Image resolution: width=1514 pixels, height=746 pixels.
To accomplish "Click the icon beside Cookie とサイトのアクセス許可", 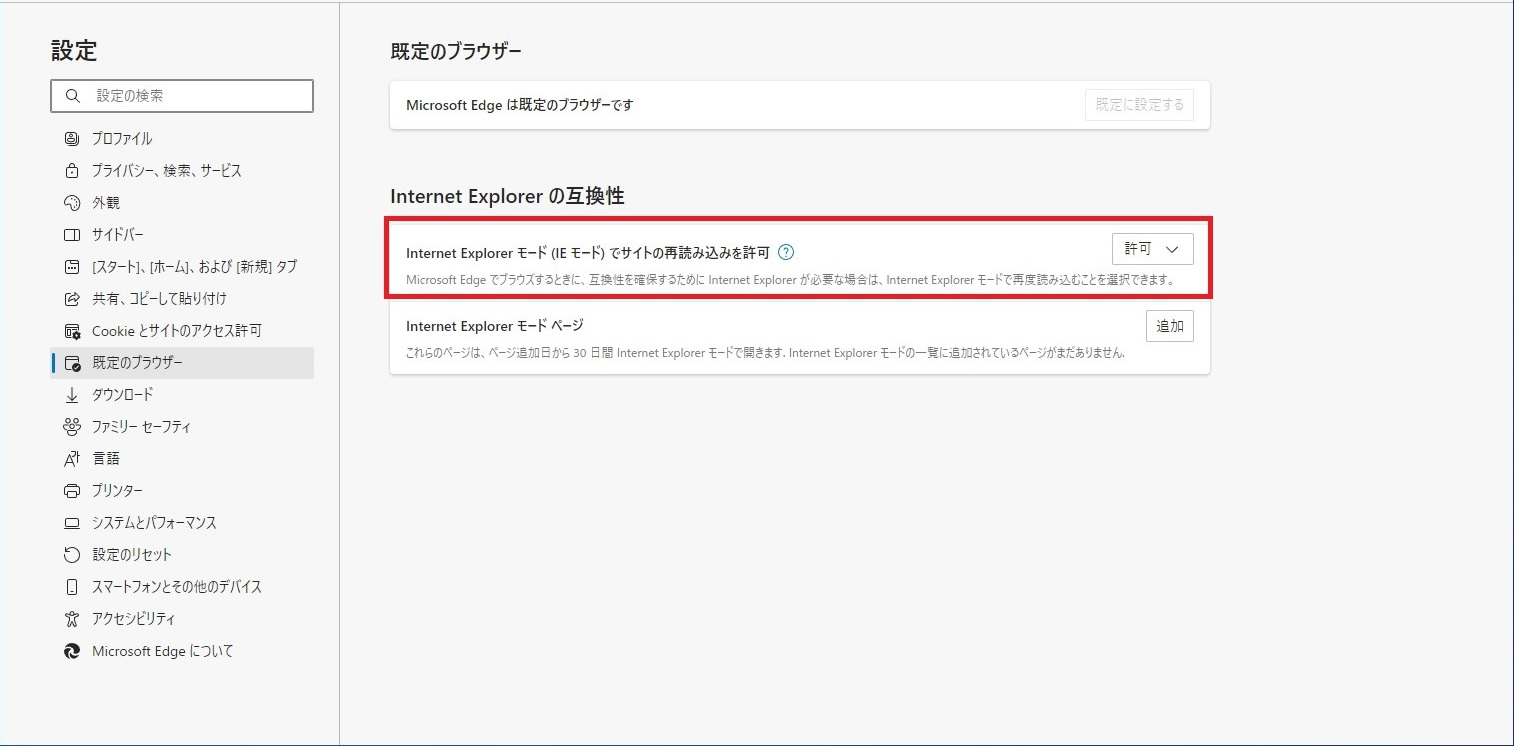I will [x=71, y=331].
